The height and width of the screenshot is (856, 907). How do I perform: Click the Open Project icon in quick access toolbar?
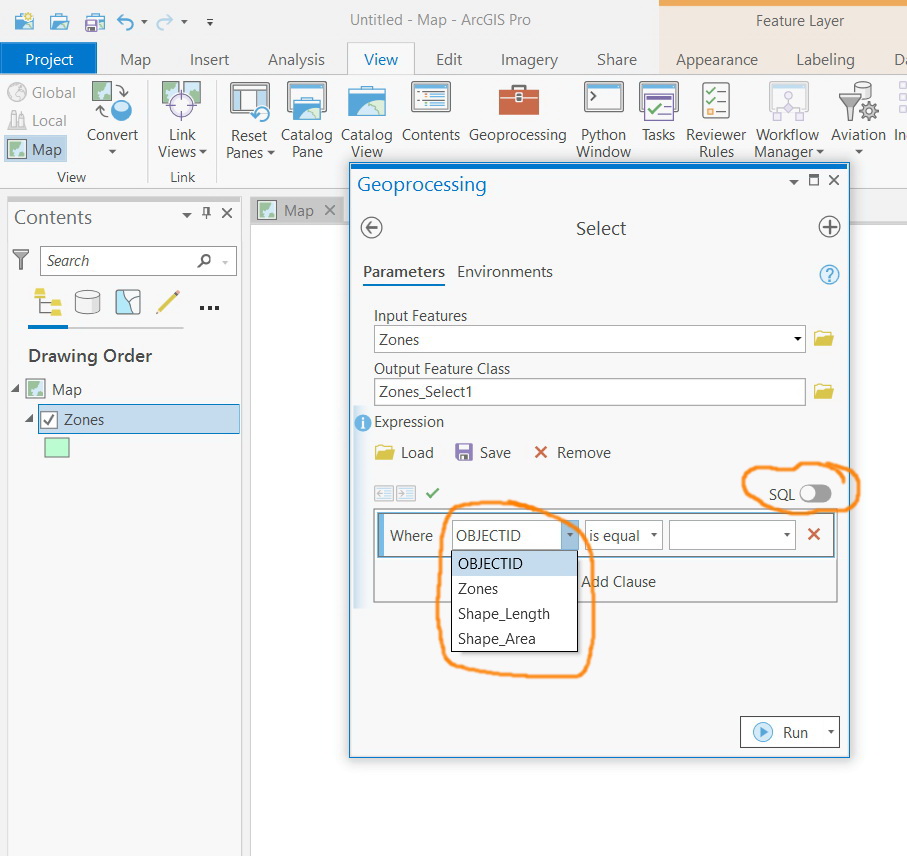(59, 22)
